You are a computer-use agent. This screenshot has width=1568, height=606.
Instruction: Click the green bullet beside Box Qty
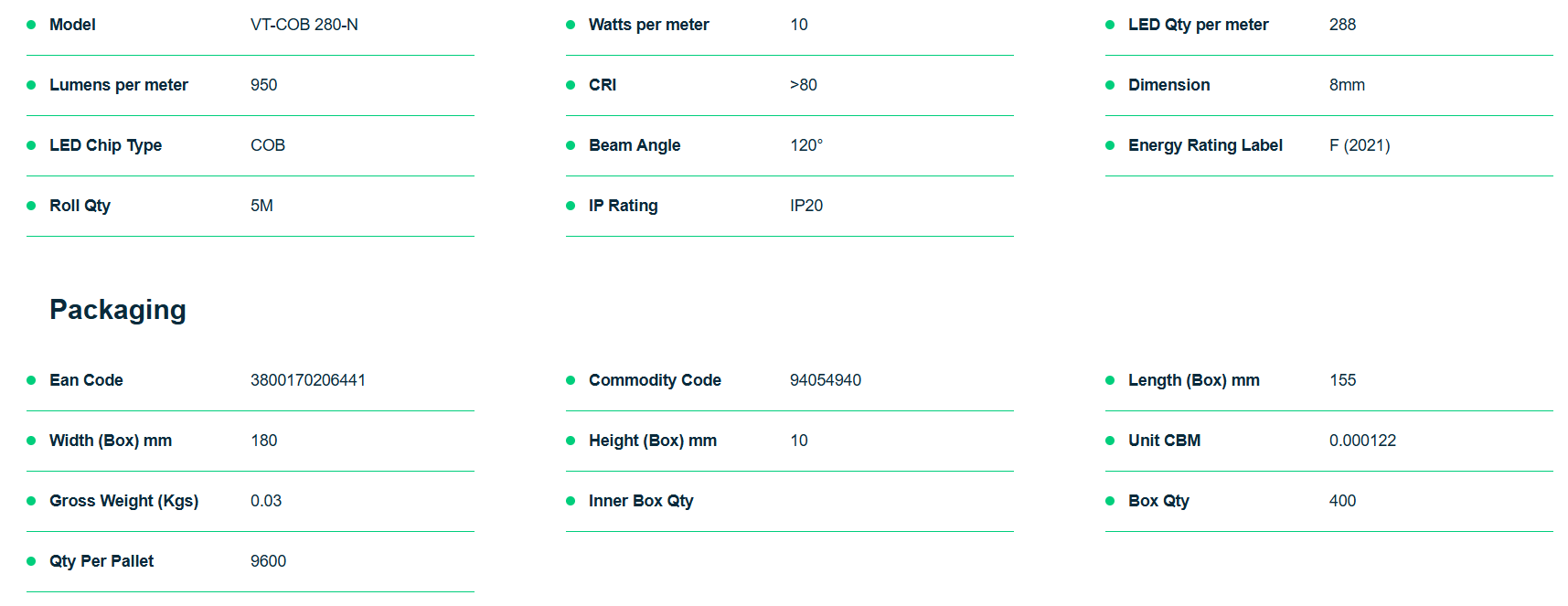(x=1110, y=501)
